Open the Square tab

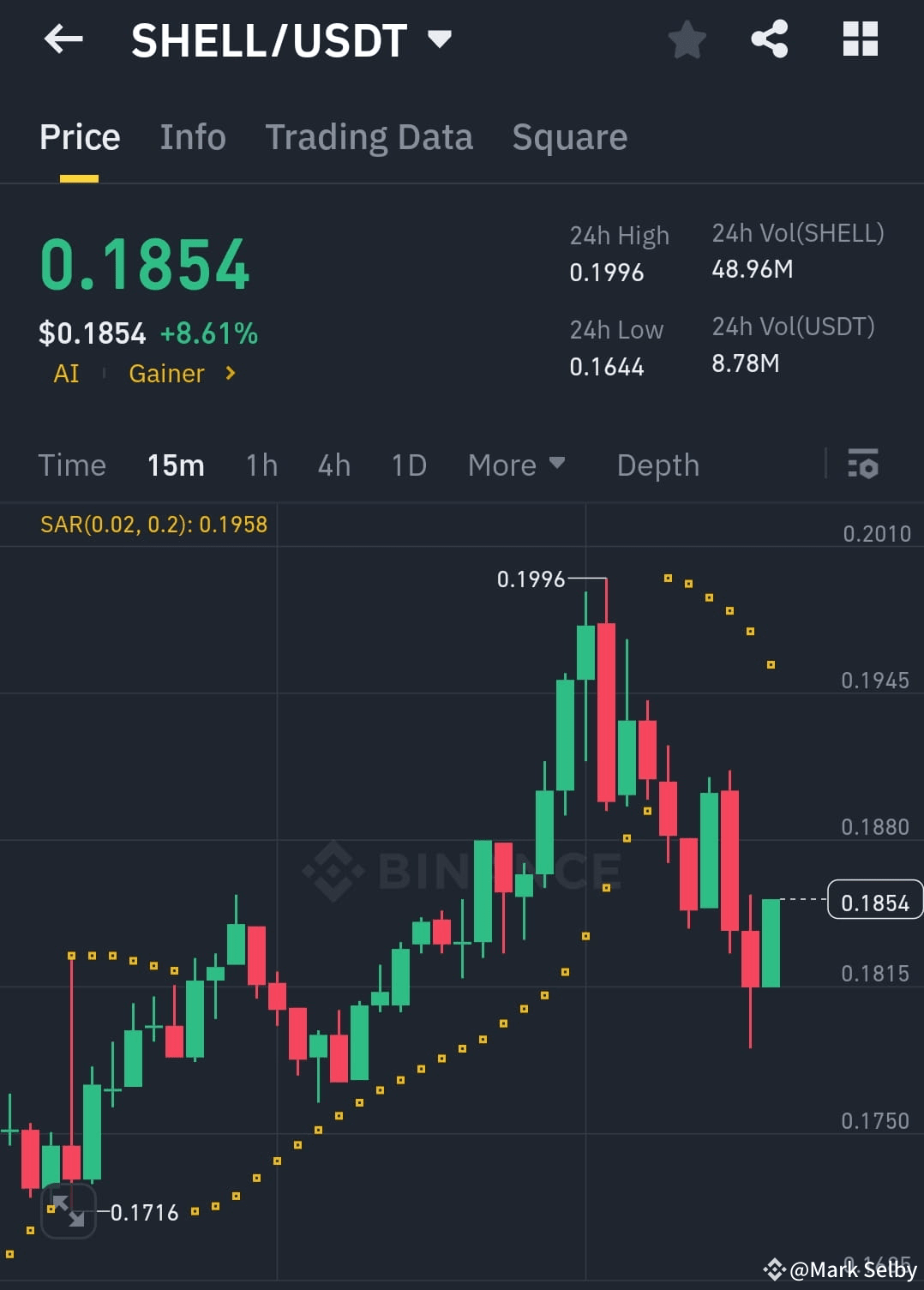pyautogui.click(x=569, y=137)
